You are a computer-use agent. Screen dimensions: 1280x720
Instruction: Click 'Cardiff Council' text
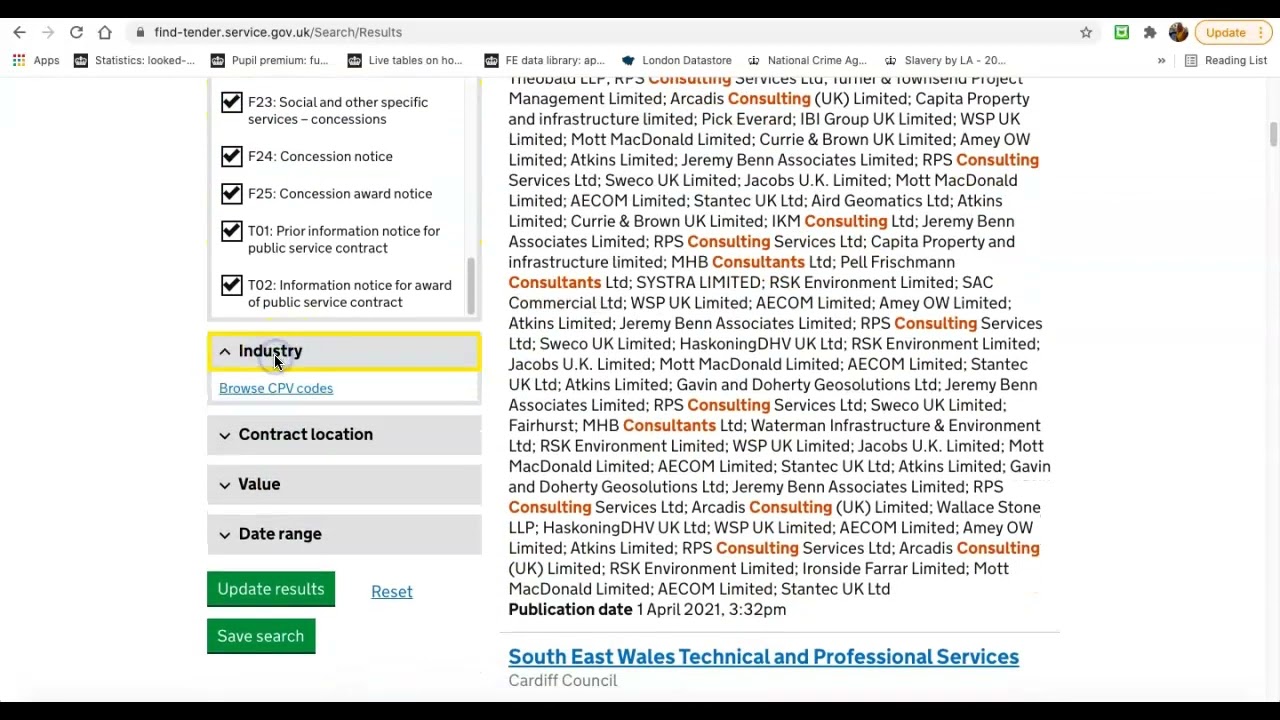coord(563,681)
